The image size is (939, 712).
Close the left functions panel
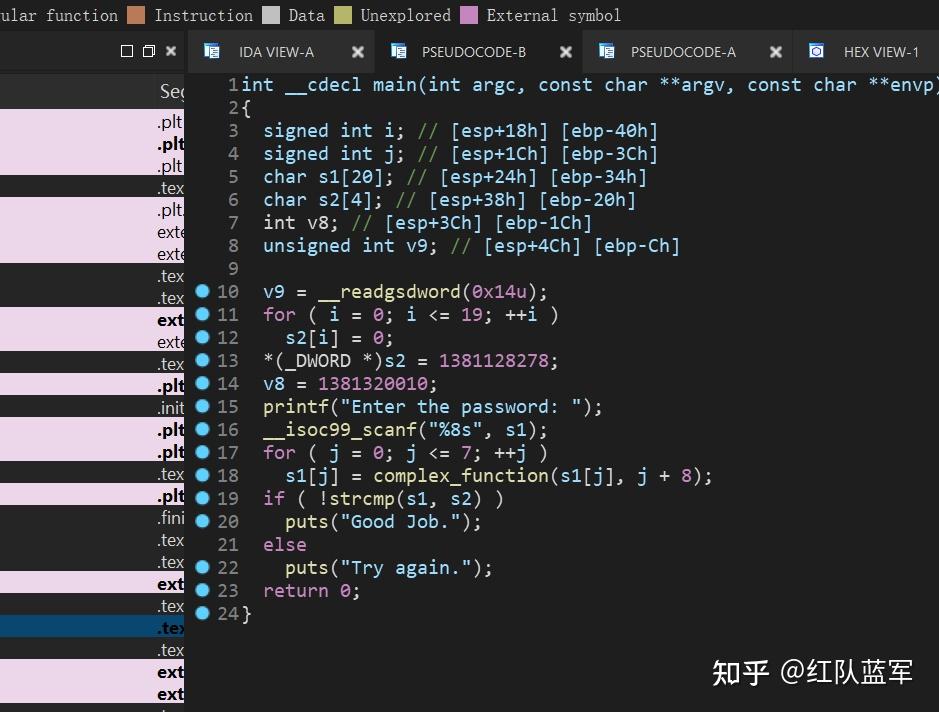[x=171, y=51]
